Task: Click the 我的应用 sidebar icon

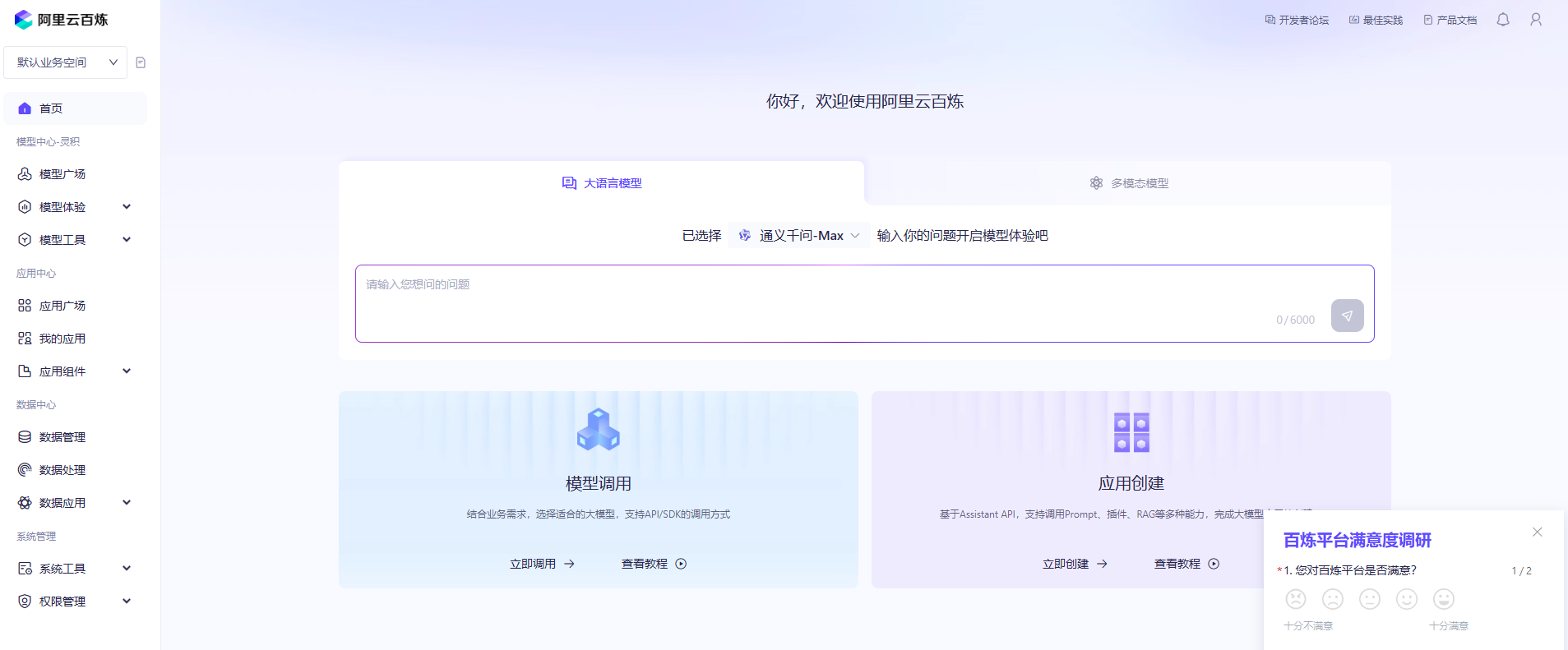Action: coord(25,339)
